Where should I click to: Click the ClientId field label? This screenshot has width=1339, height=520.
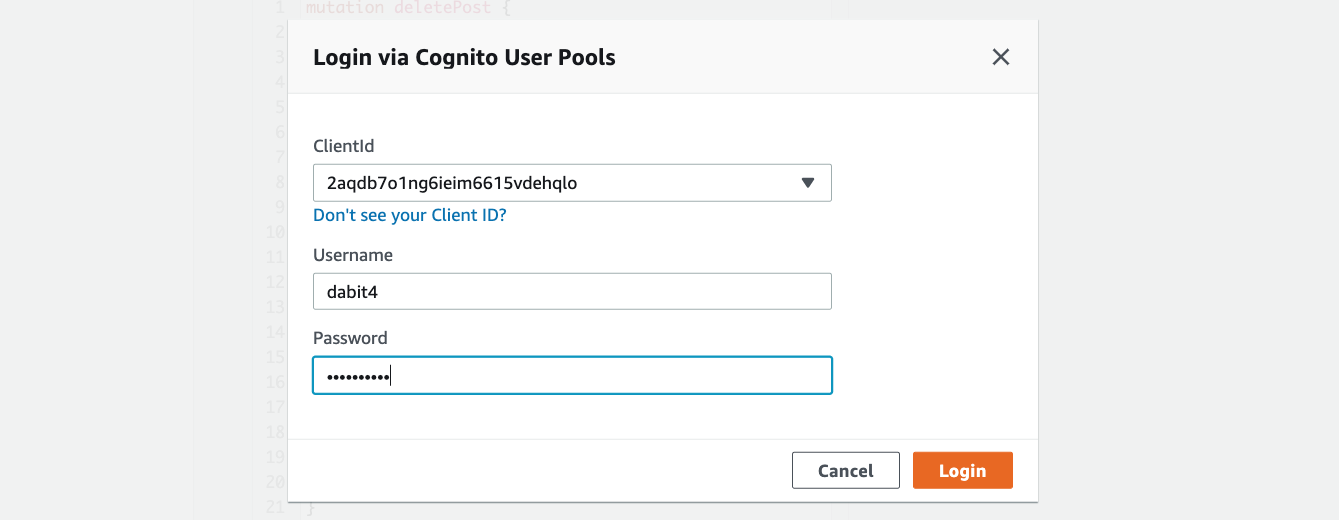343,146
